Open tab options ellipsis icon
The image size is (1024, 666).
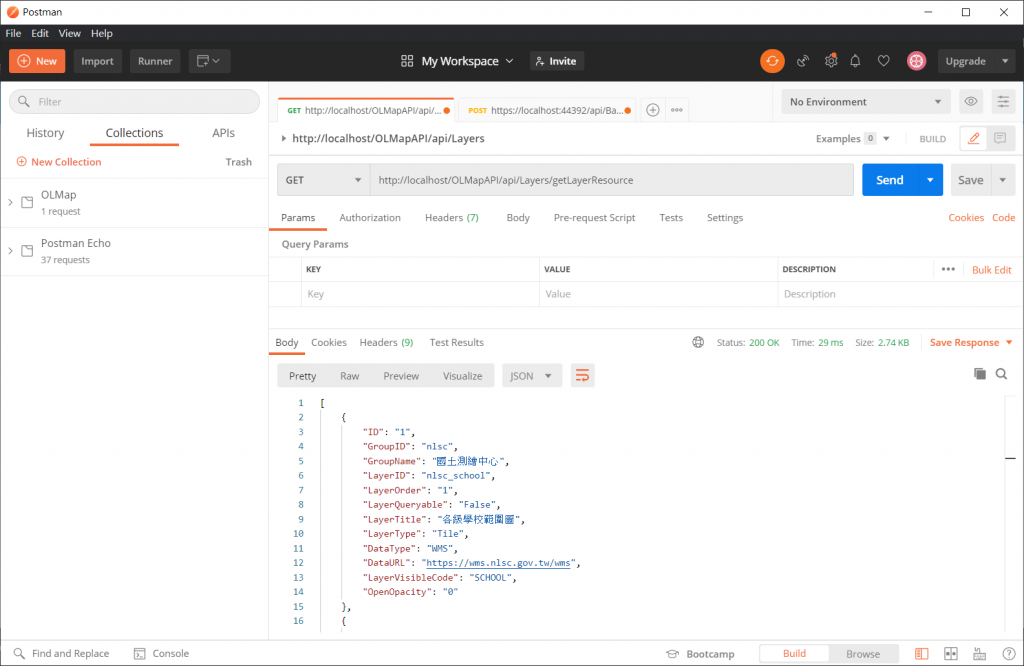pos(677,110)
